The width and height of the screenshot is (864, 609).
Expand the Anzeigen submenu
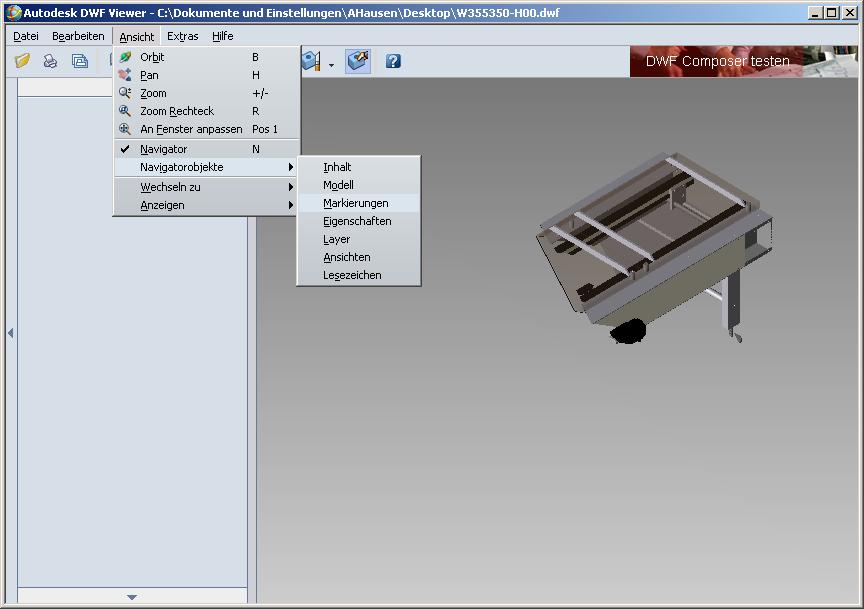point(207,205)
